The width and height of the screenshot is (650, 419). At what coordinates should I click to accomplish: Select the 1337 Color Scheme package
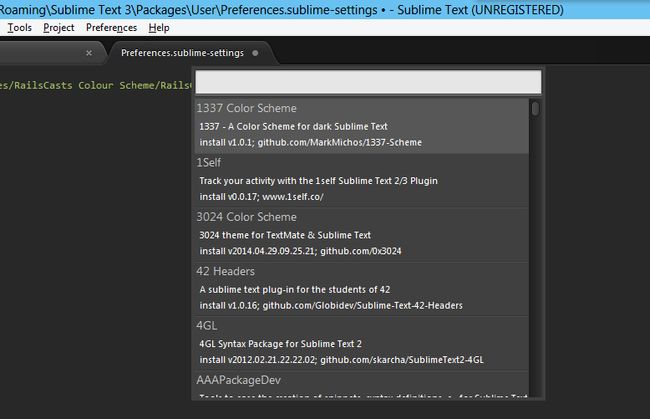362,125
